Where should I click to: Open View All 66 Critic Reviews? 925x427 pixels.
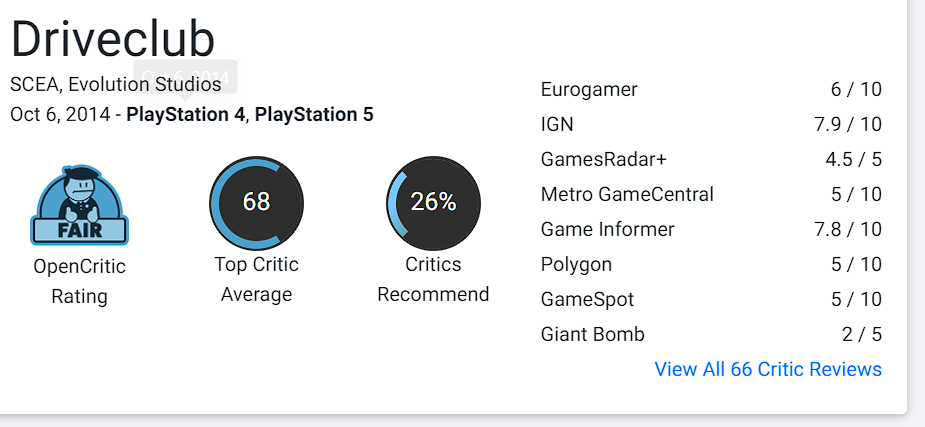(x=768, y=369)
